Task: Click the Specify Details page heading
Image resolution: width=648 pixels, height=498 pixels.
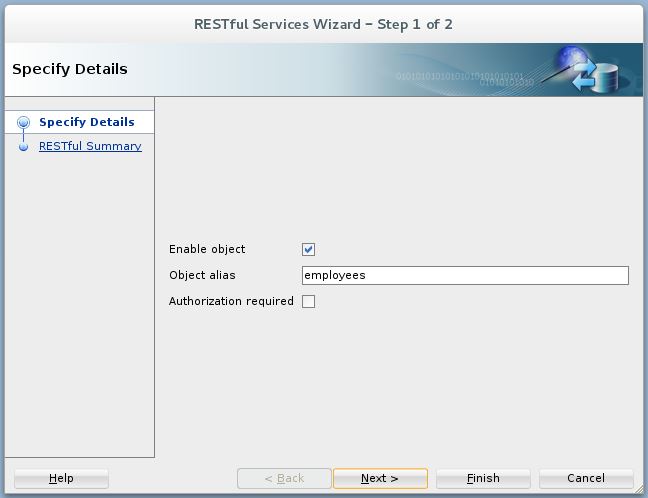Action: click(x=70, y=70)
